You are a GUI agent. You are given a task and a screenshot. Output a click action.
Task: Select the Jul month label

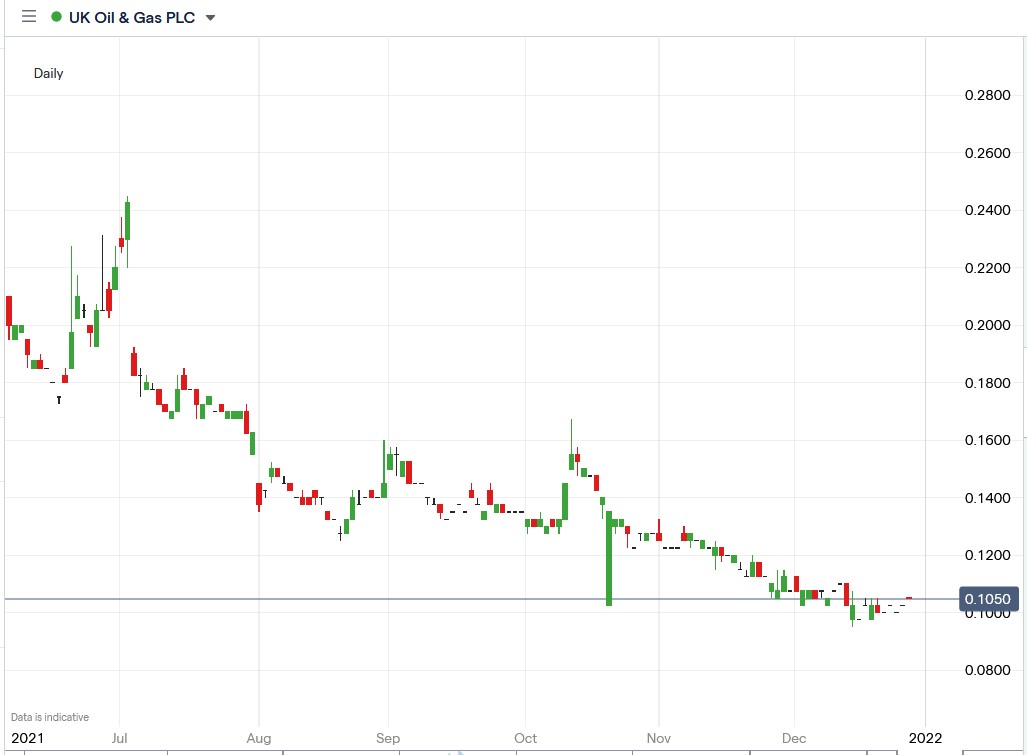[x=120, y=738]
